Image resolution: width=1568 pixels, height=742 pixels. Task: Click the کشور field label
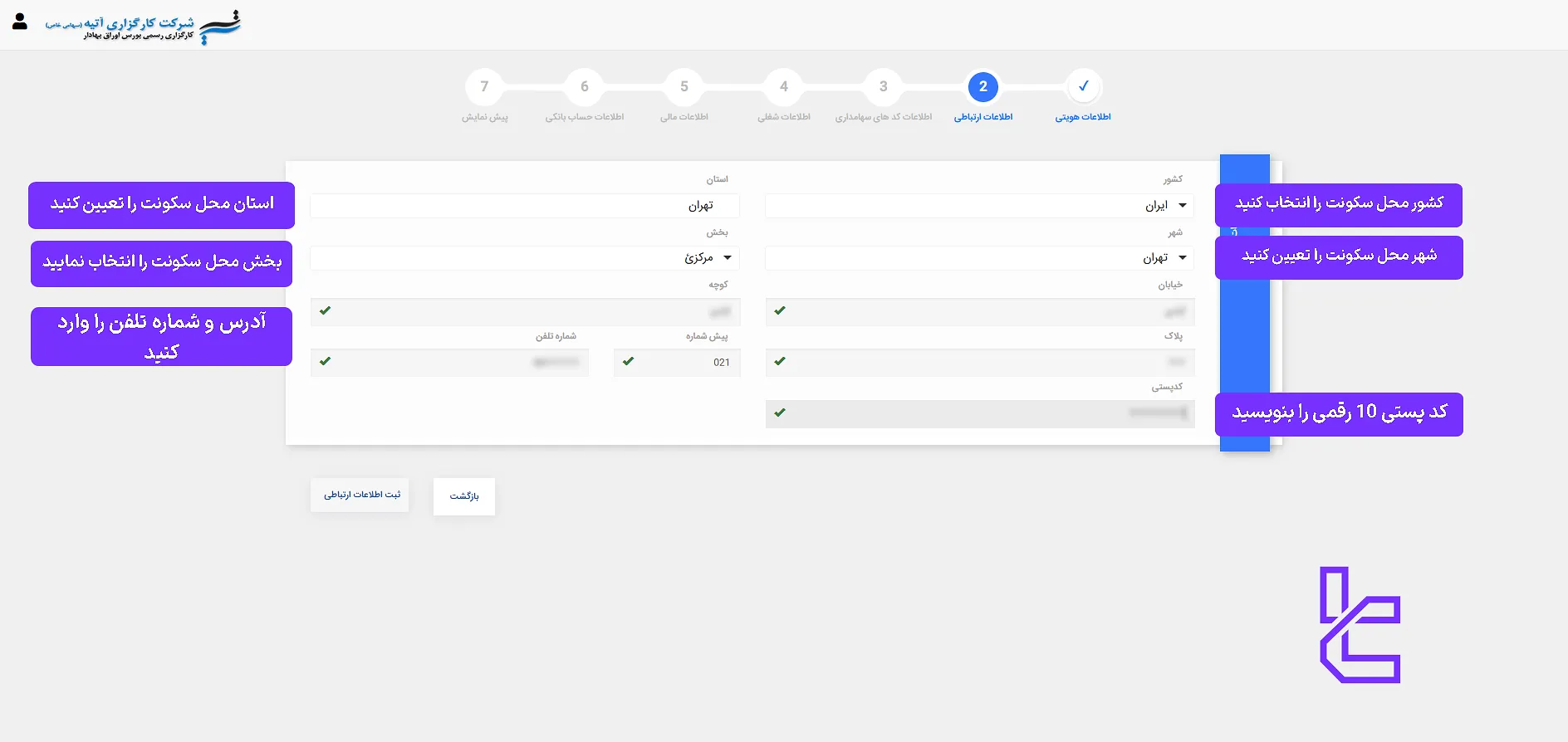[x=1173, y=179]
